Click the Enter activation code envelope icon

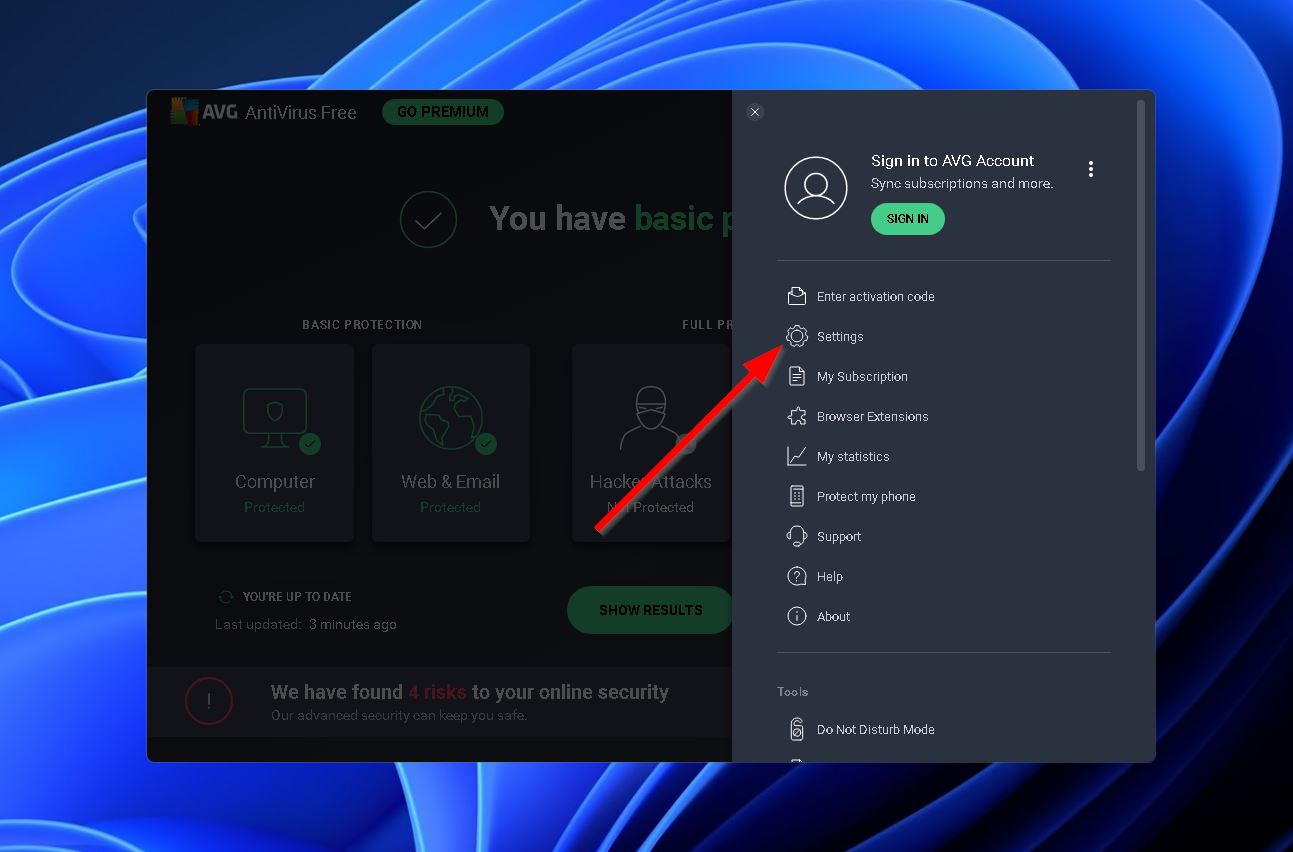coord(797,296)
